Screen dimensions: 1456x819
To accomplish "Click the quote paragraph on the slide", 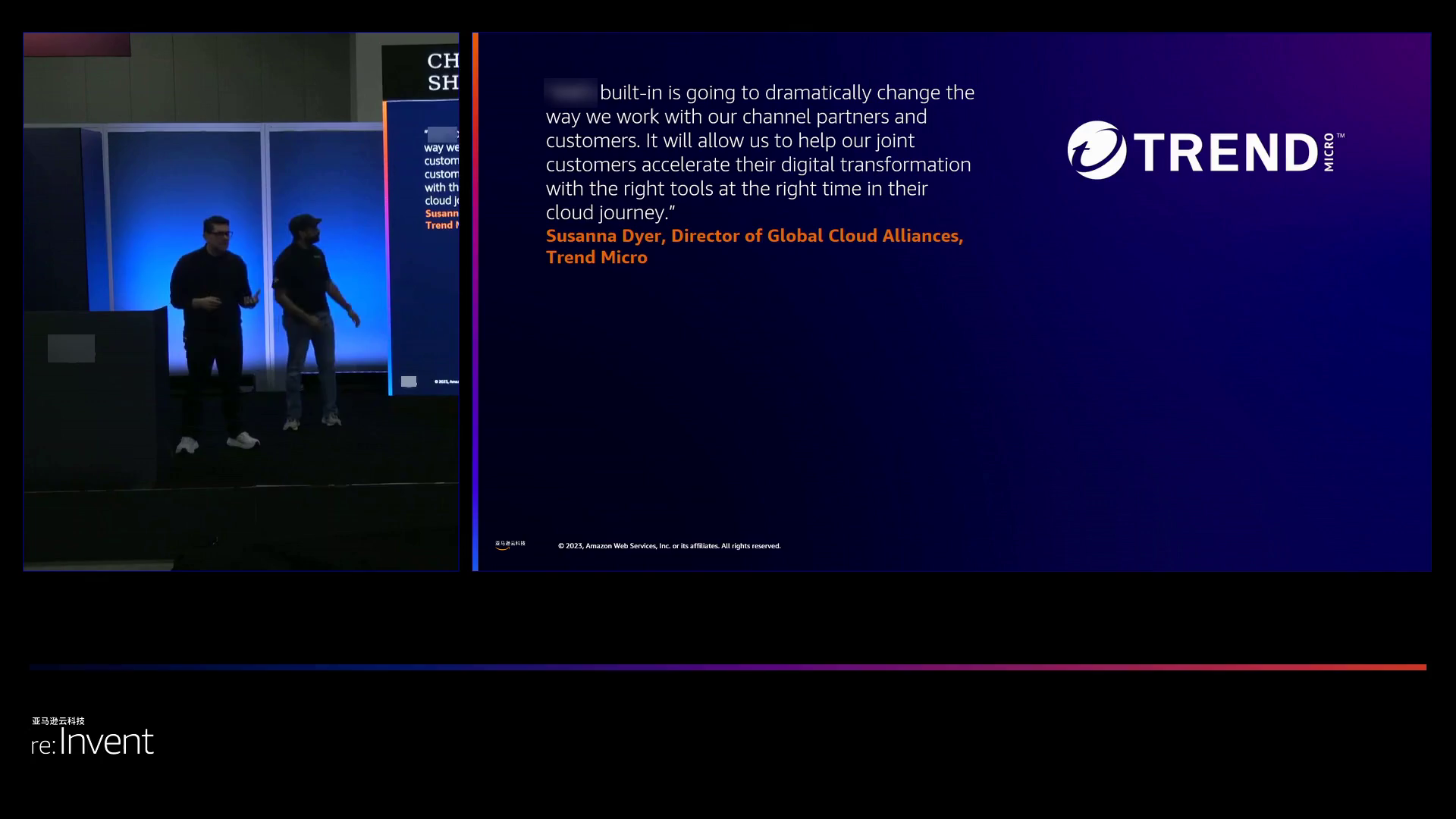I will (x=758, y=152).
